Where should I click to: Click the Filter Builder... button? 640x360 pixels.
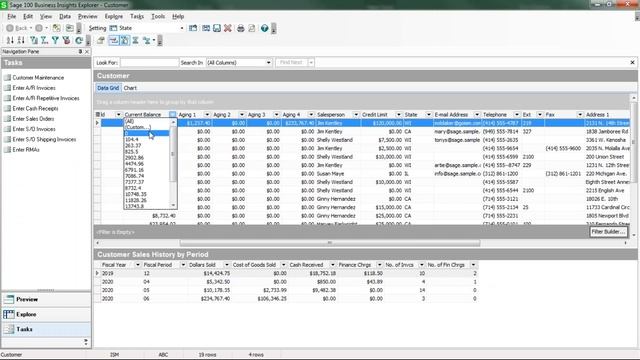(x=608, y=232)
